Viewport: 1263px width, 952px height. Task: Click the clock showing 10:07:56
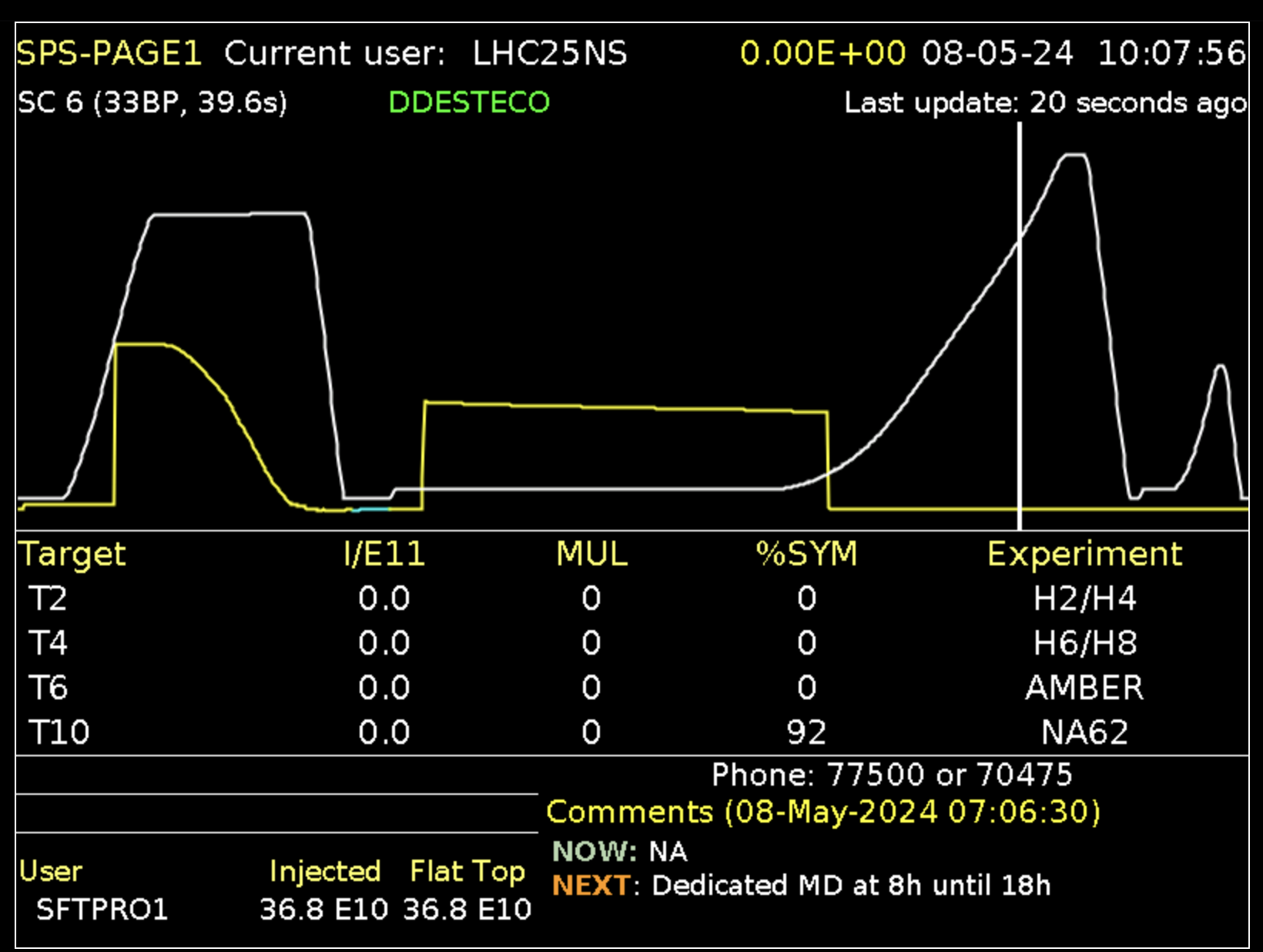1171,54
